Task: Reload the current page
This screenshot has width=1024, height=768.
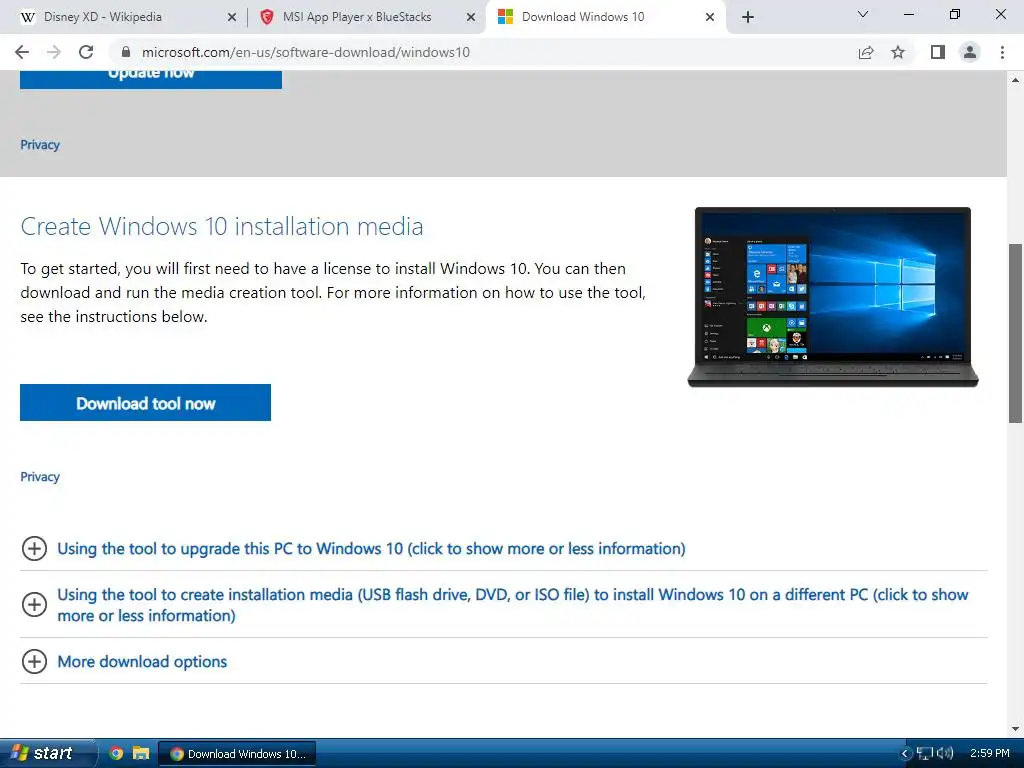Action: tap(86, 52)
